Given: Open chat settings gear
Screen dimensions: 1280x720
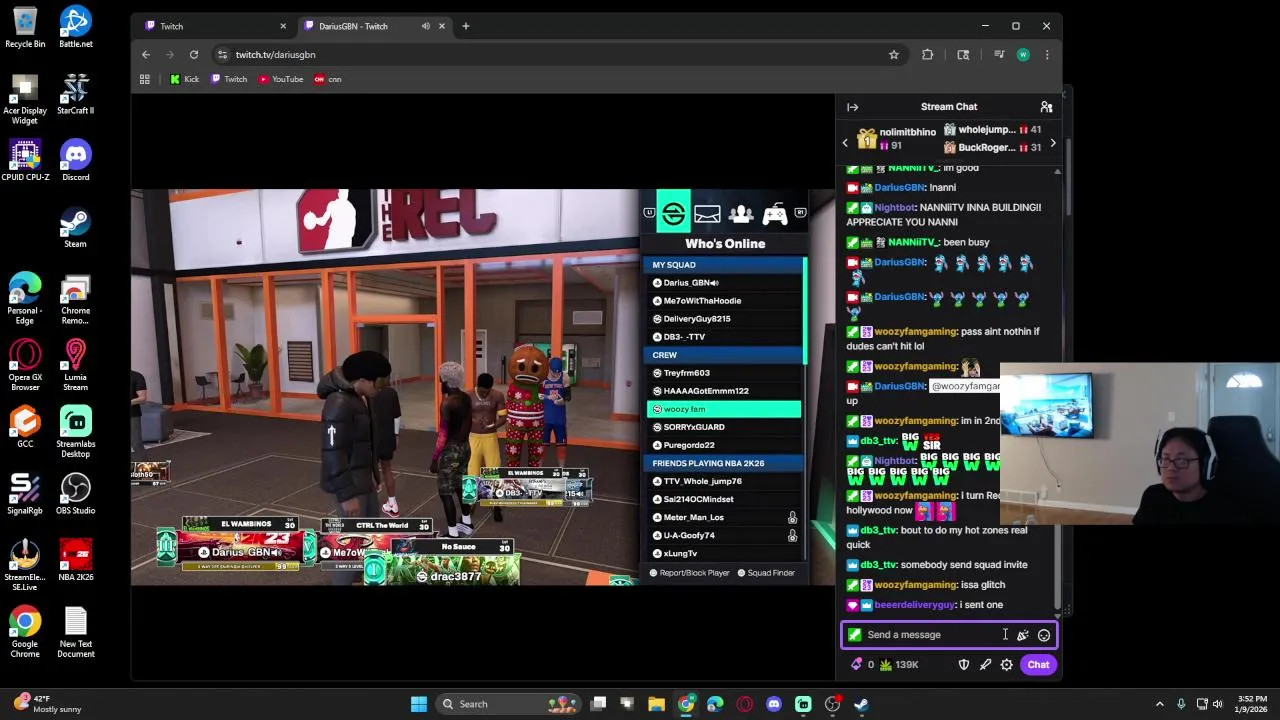Looking at the screenshot, I should (1007, 665).
